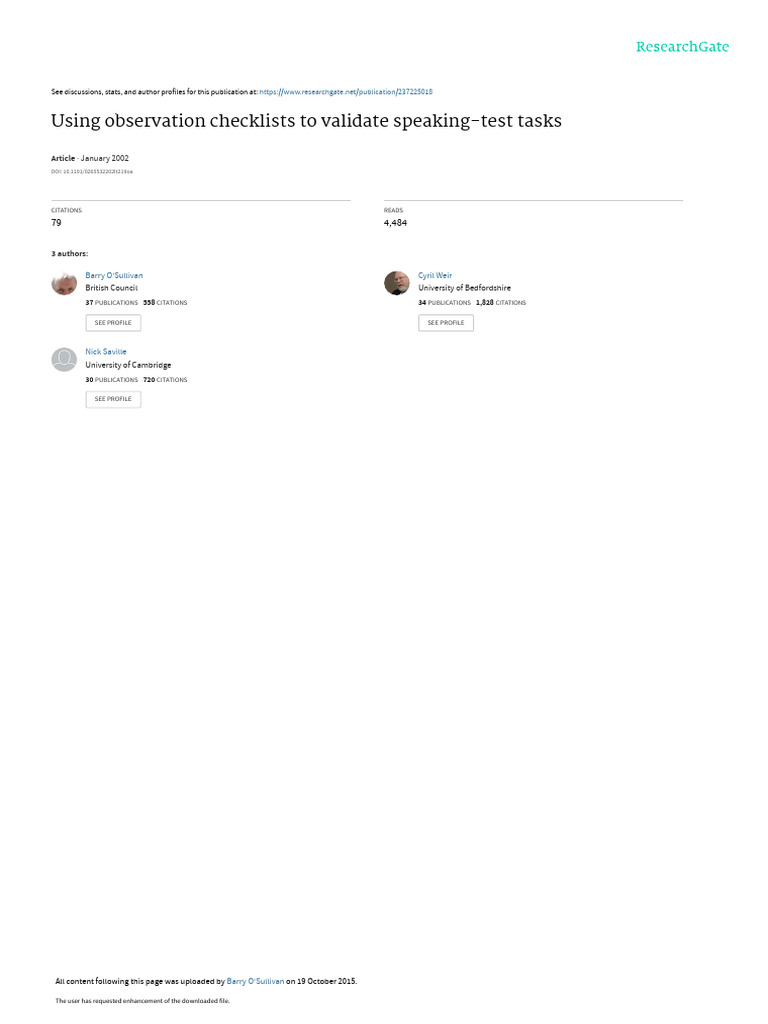Click the reads count 4,484

395,223
